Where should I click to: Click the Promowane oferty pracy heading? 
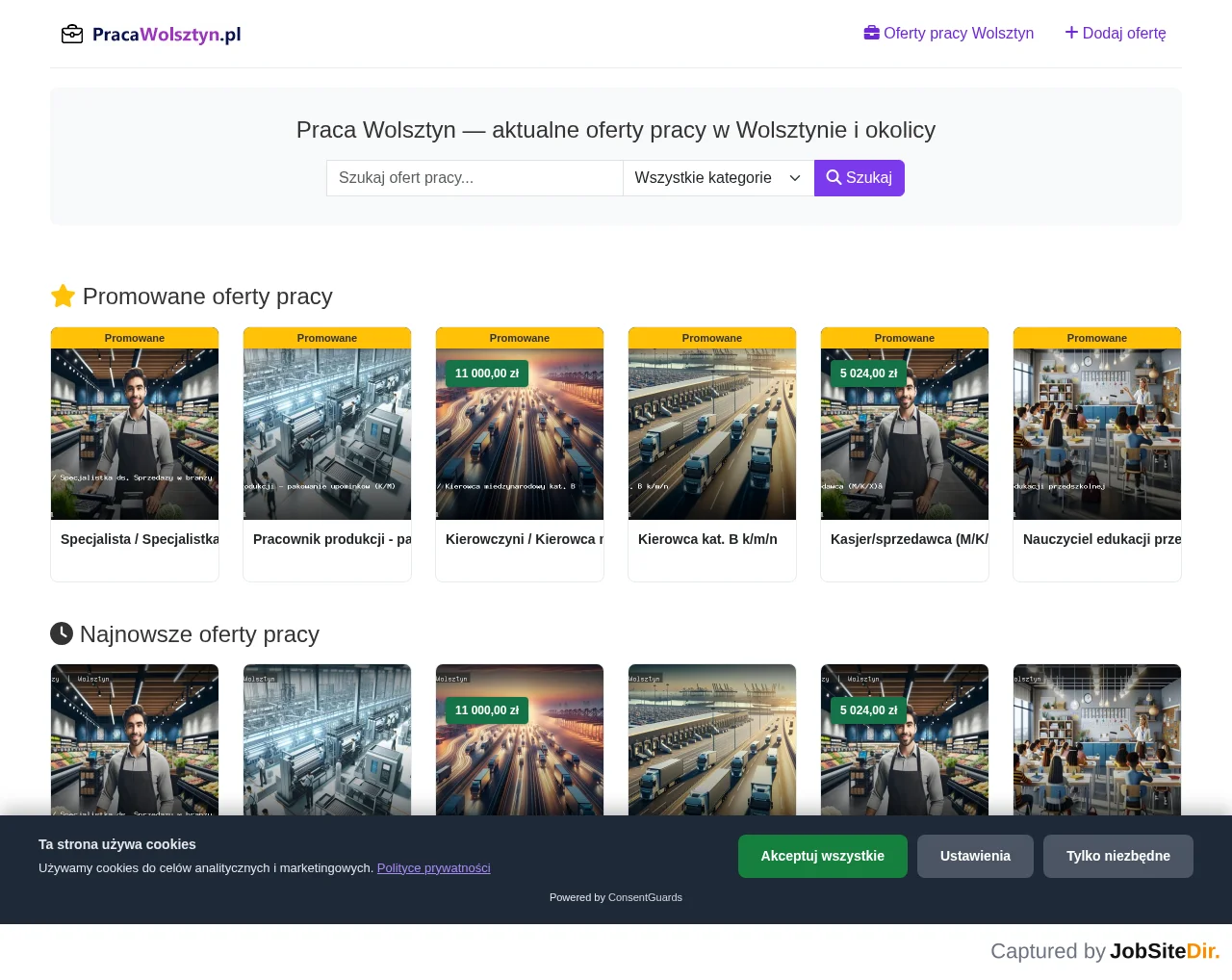coord(208,296)
